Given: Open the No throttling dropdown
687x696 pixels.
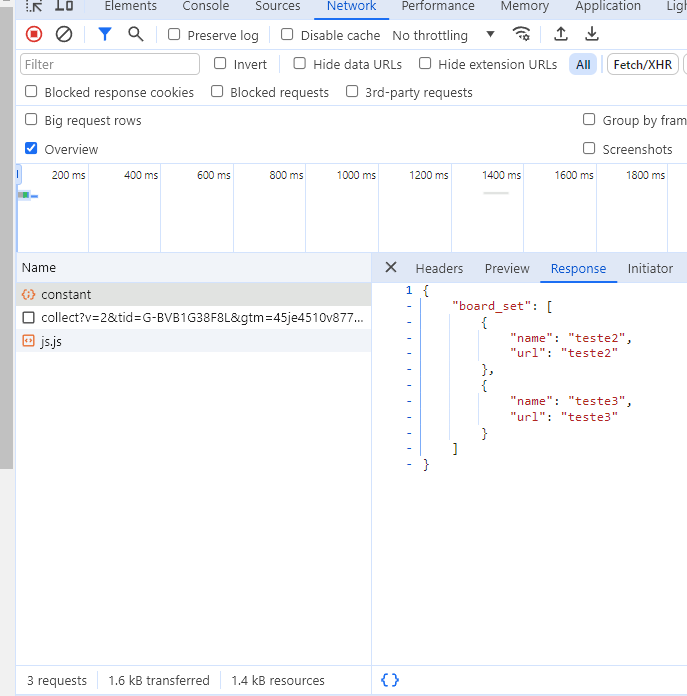Looking at the screenshot, I should [444, 35].
